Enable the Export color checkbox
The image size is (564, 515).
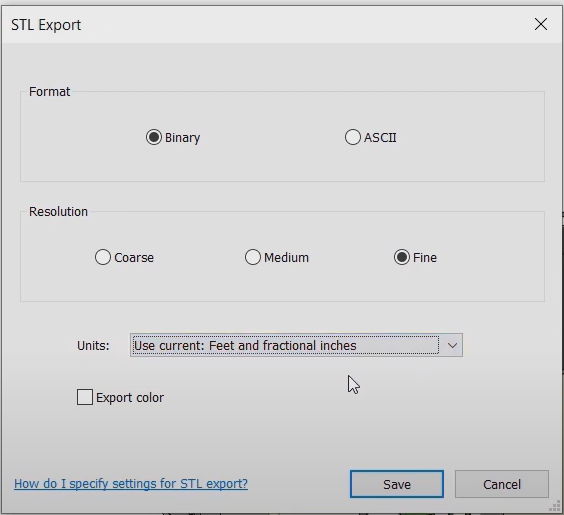pyautogui.click(x=85, y=397)
